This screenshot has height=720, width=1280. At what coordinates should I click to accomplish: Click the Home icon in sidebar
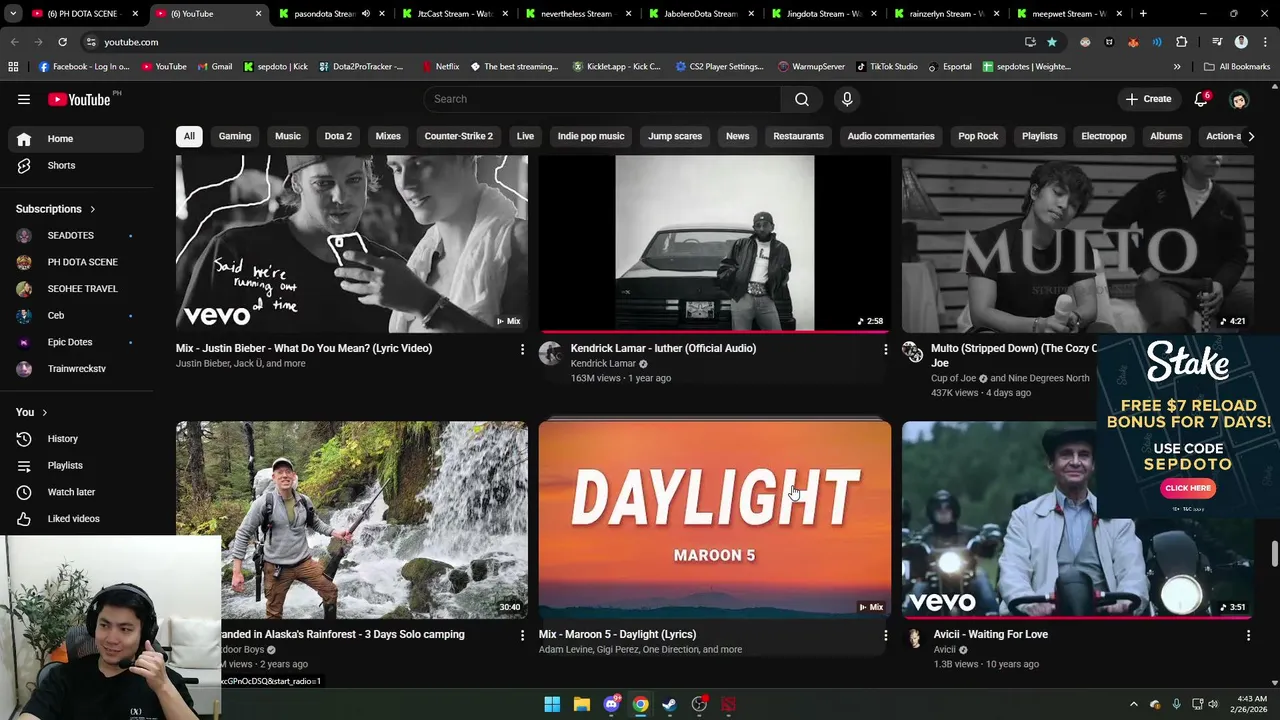[x=24, y=139]
